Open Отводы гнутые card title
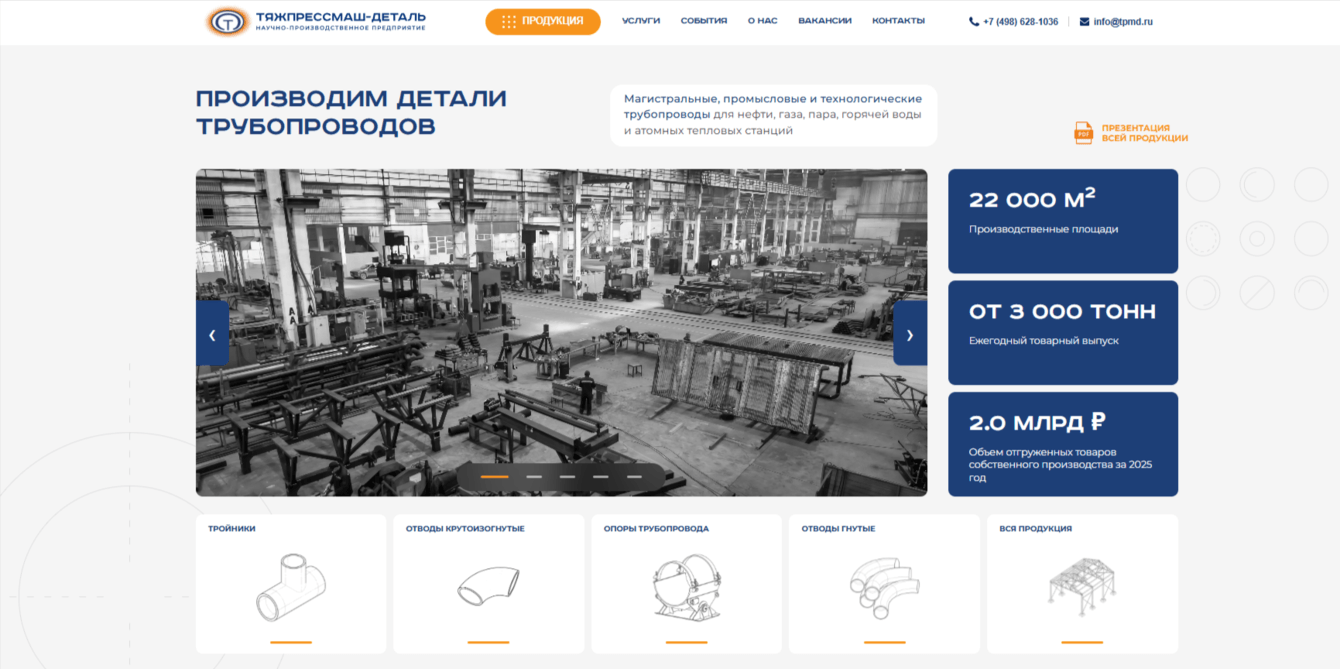The image size is (1340, 669). click(x=838, y=529)
